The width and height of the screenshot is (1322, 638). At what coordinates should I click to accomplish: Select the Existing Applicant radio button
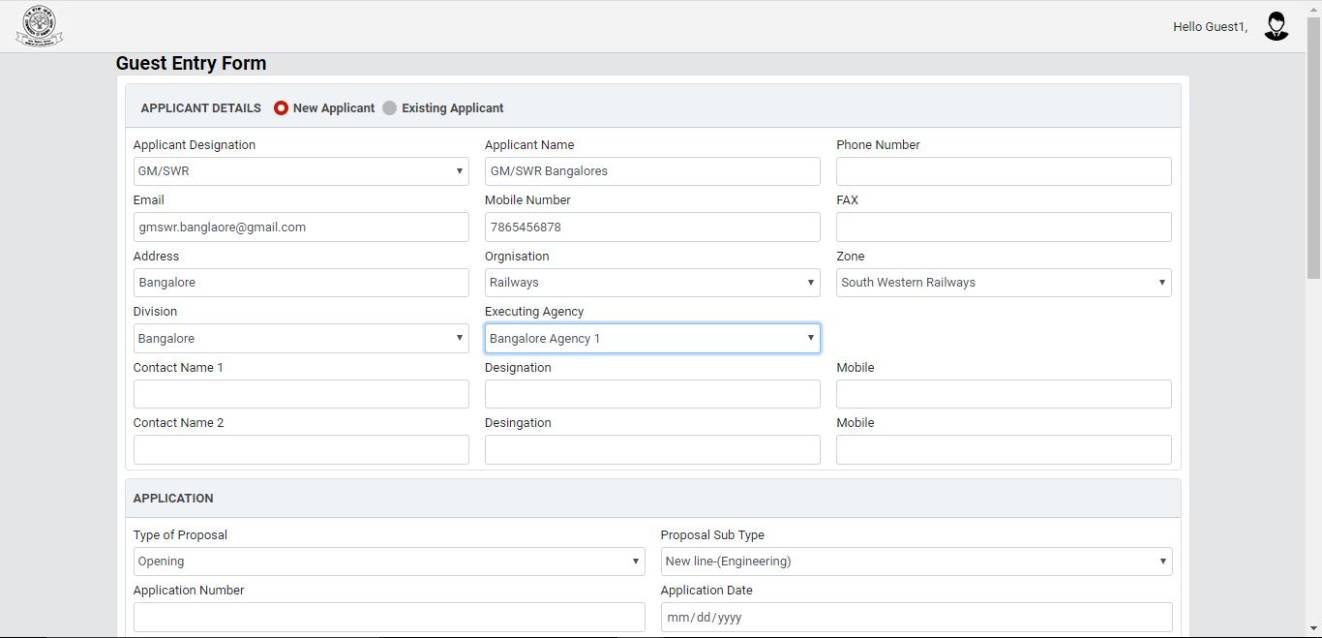click(x=390, y=108)
